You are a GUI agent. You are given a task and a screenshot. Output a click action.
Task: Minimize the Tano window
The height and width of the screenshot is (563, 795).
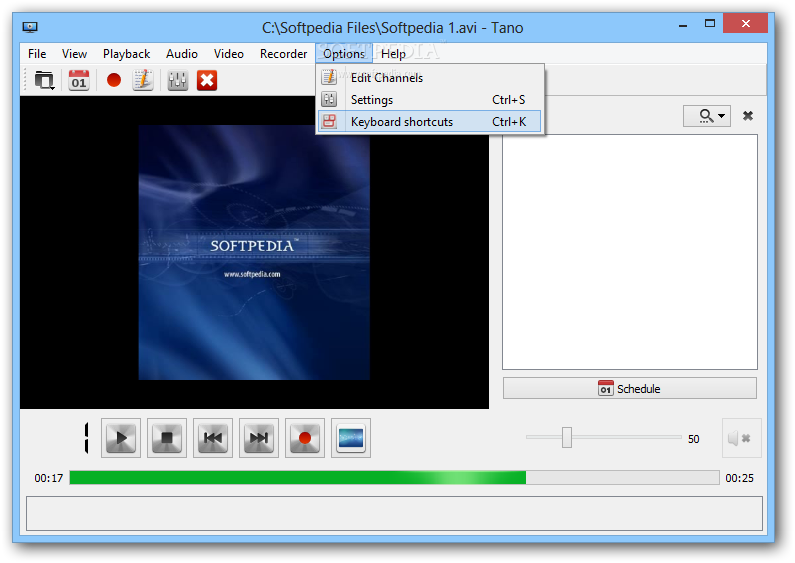pyautogui.click(x=683, y=24)
